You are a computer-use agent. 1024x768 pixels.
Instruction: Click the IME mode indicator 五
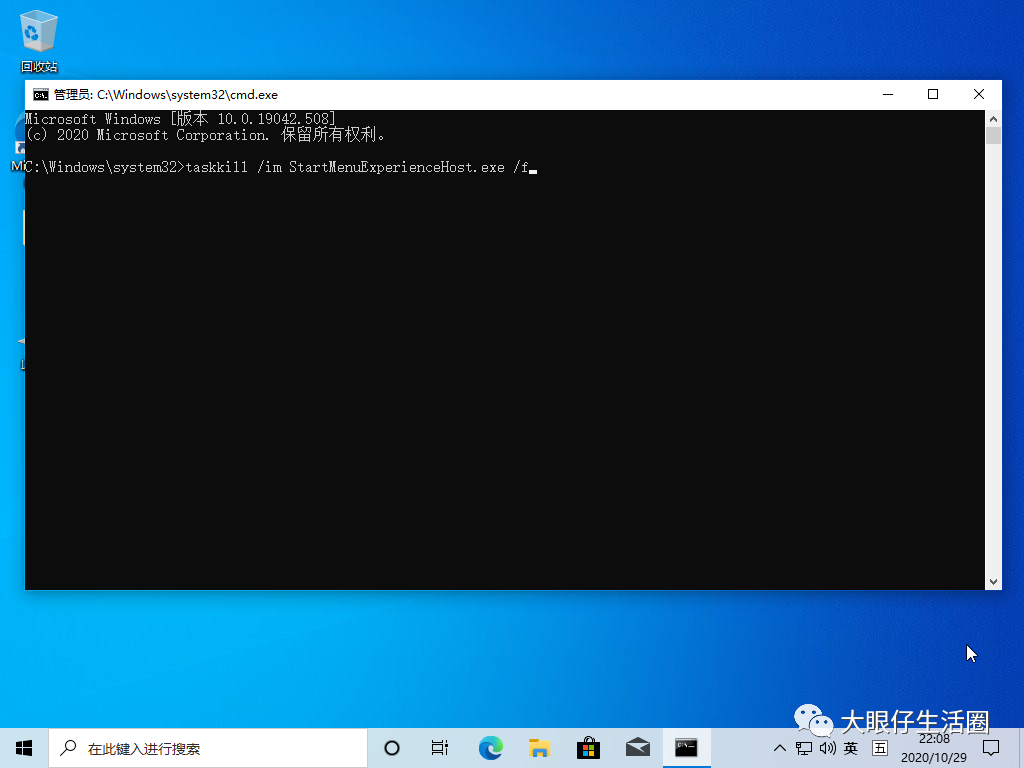[880, 748]
